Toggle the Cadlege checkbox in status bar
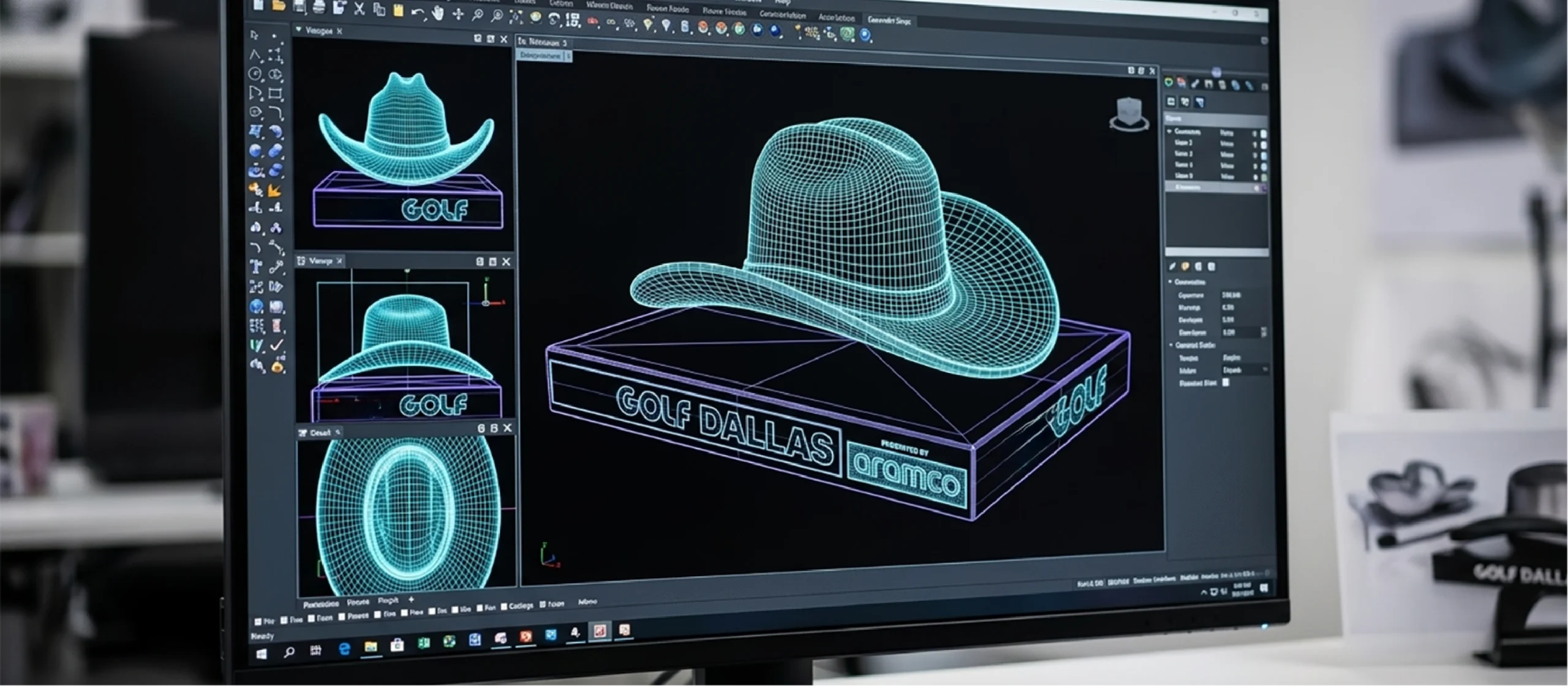This screenshot has width=1568, height=686. tap(504, 606)
